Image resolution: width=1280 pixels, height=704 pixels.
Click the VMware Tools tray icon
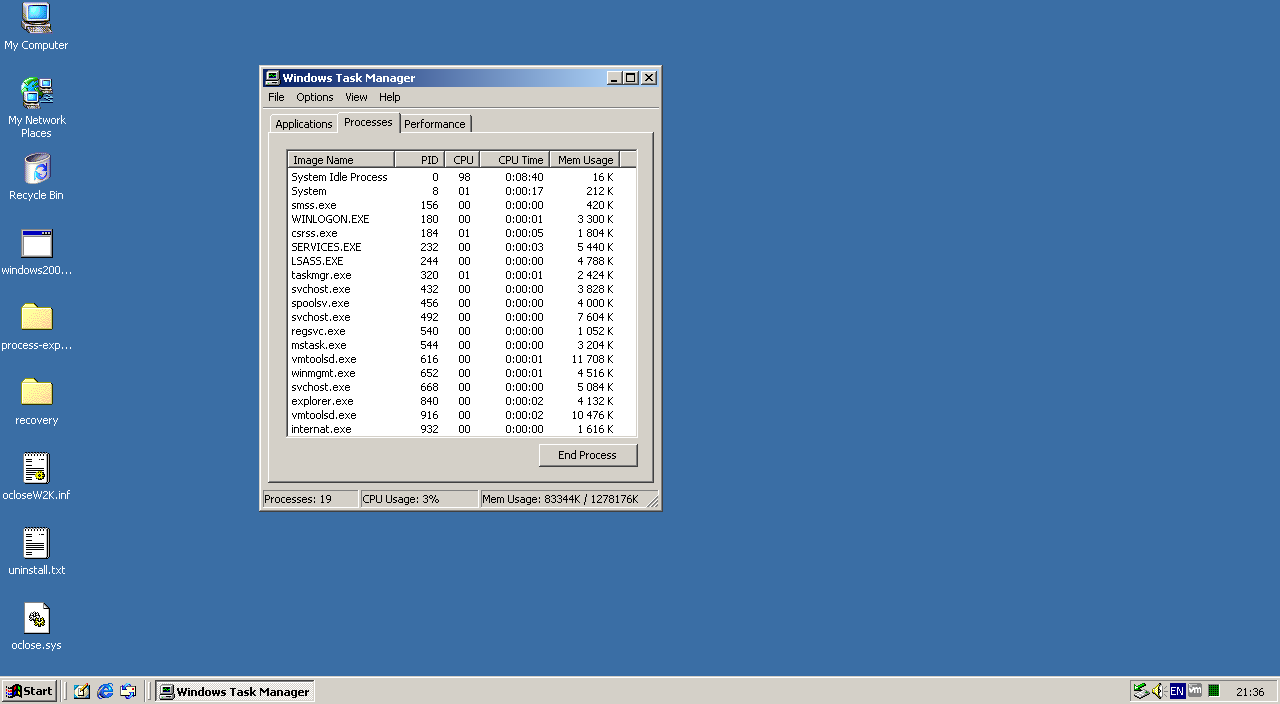1195,691
